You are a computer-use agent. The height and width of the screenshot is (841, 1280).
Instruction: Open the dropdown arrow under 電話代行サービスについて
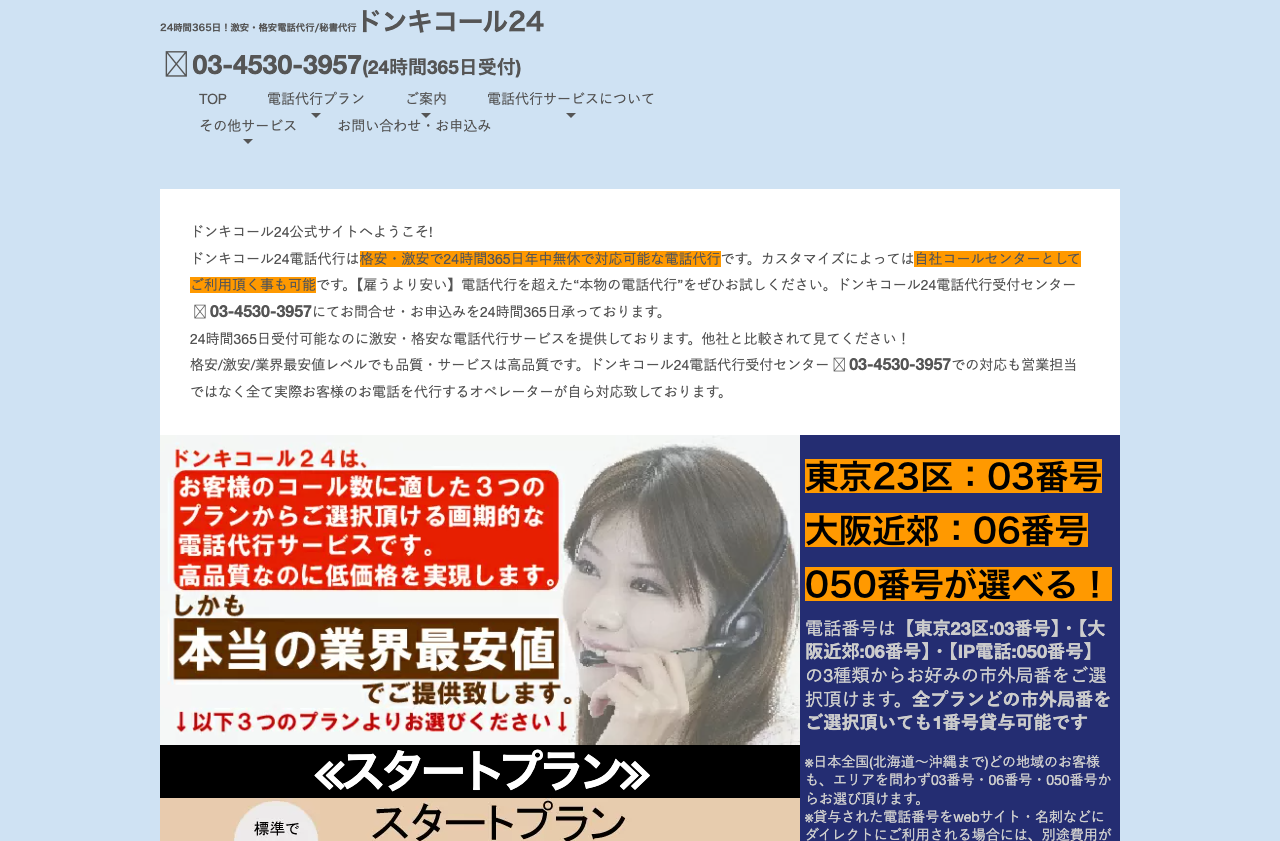(x=571, y=116)
